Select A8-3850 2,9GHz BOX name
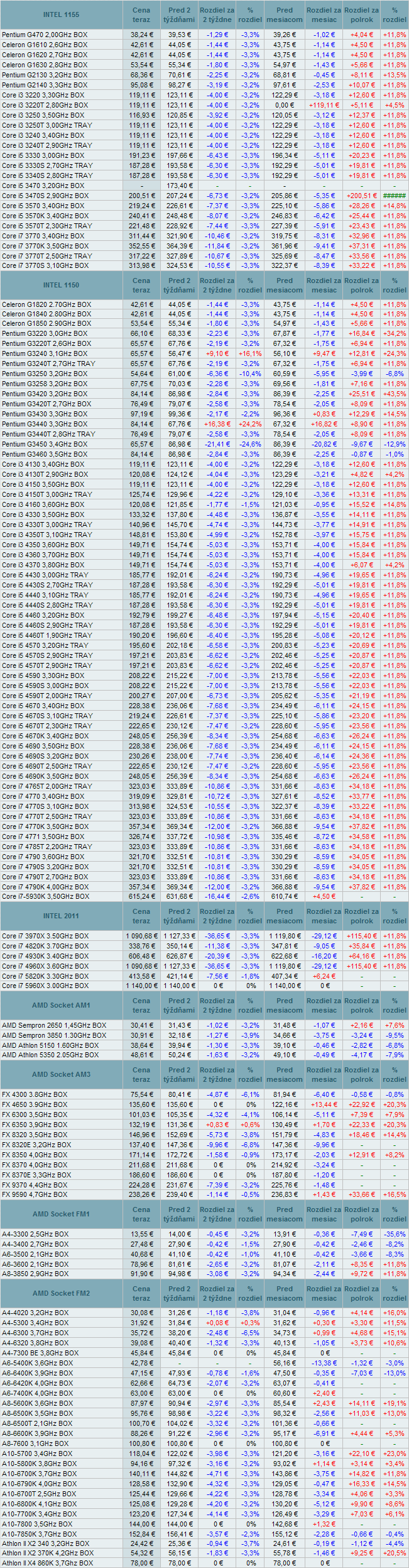Image resolution: width=409 pixels, height=1568 pixels. click(x=35, y=1274)
